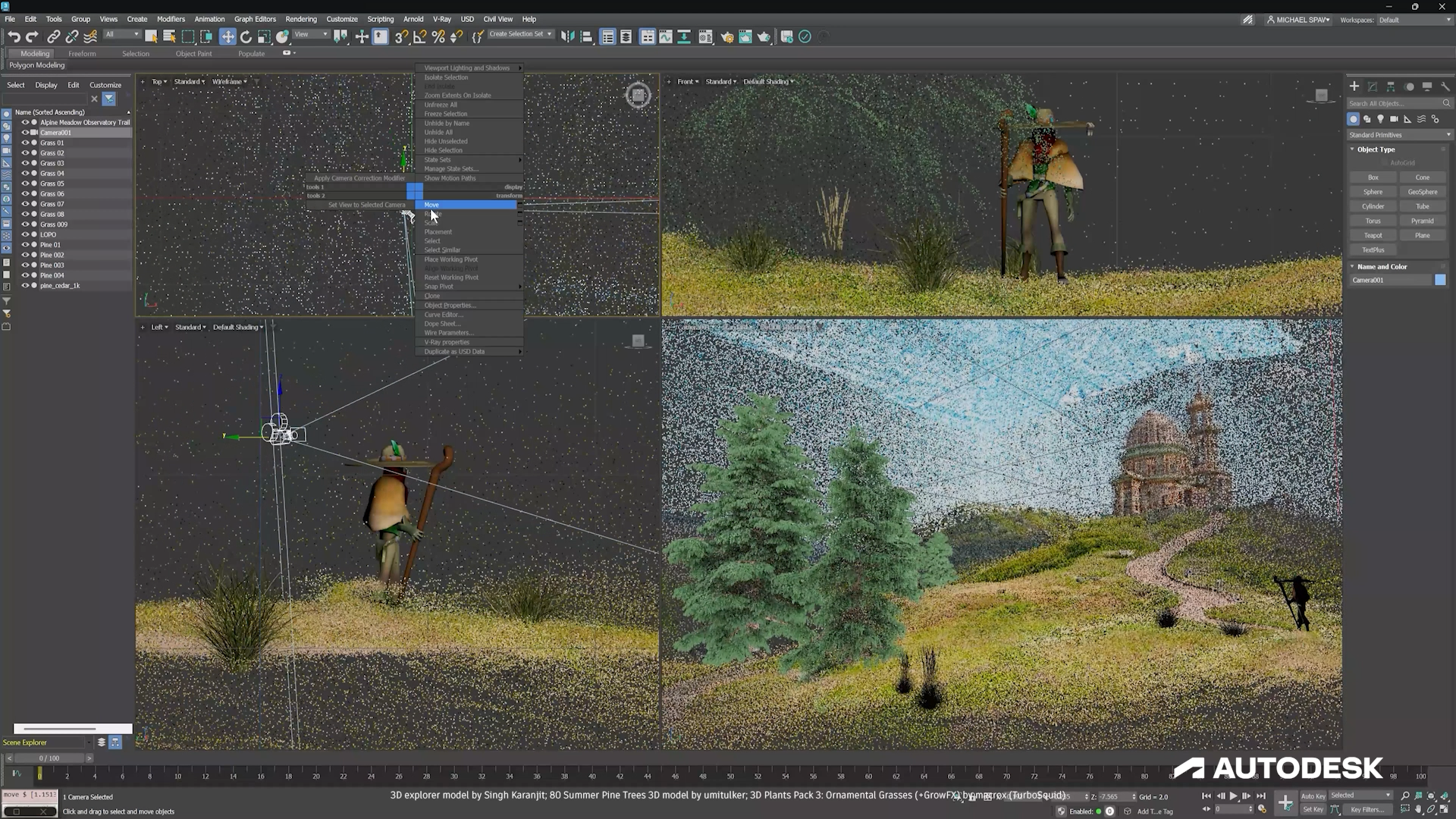Toggle Set Key animation mode
The image size is (1456, 819).
pos(1313,810)
